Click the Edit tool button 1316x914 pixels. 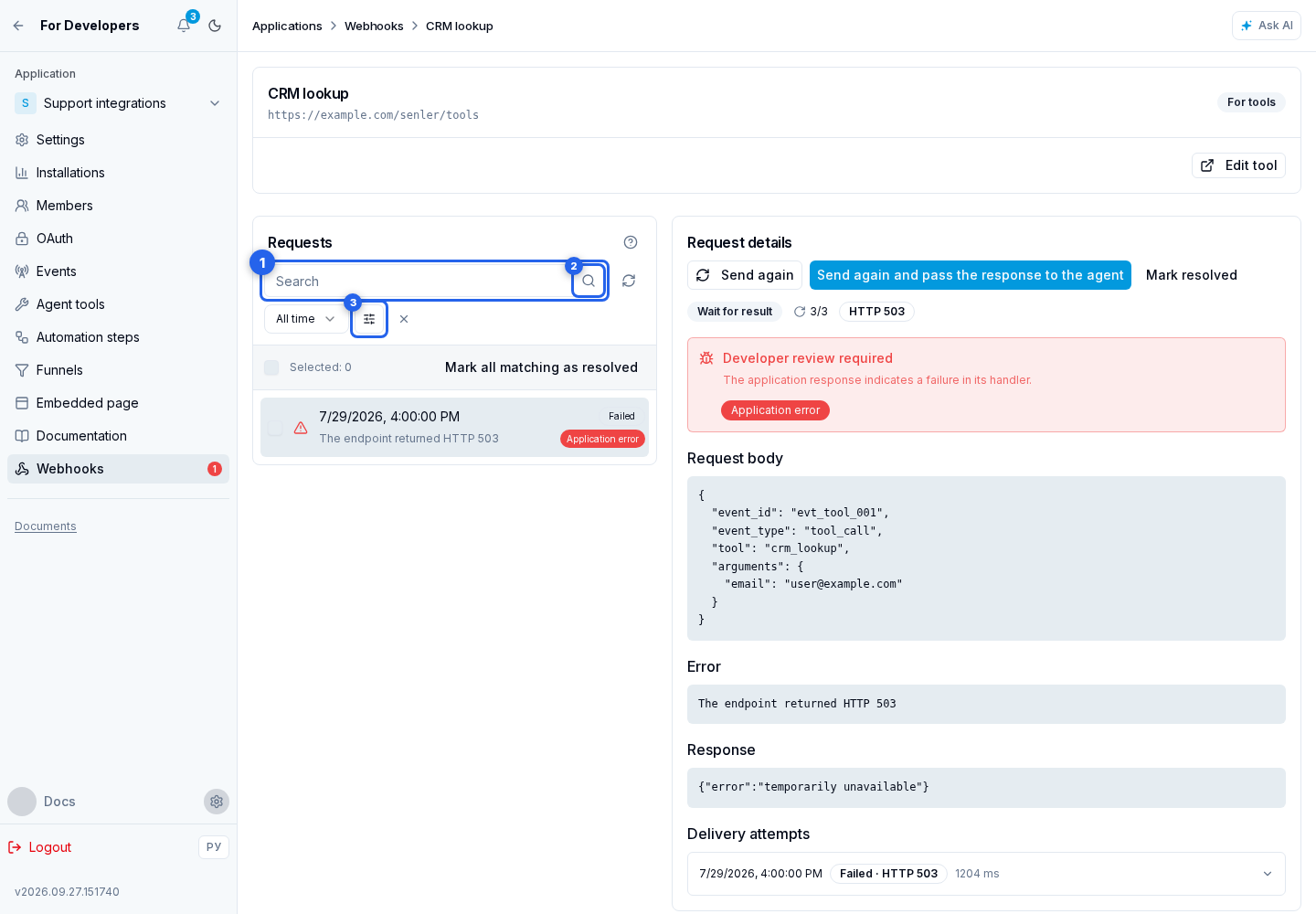(x=1238, y=165)
